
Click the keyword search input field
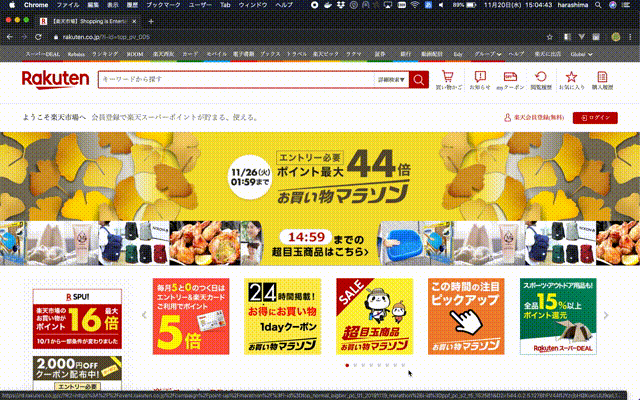236,80
